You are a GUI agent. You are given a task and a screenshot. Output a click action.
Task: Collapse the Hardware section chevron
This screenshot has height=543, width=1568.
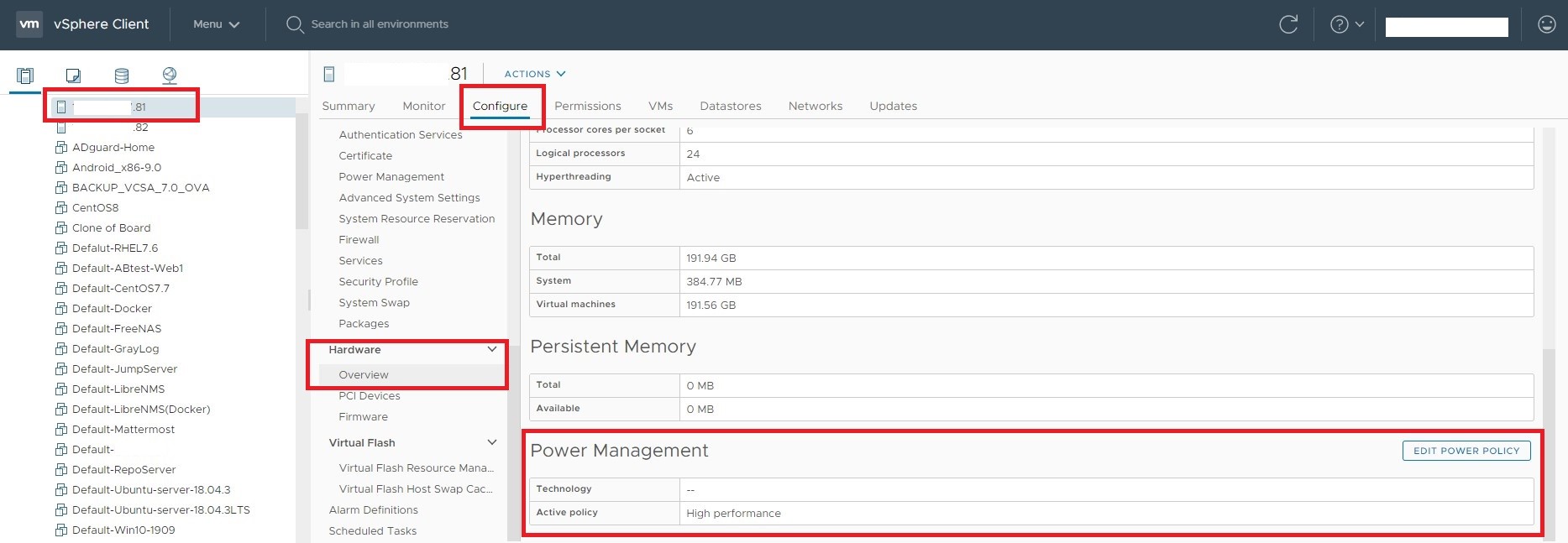click(492, 349)
